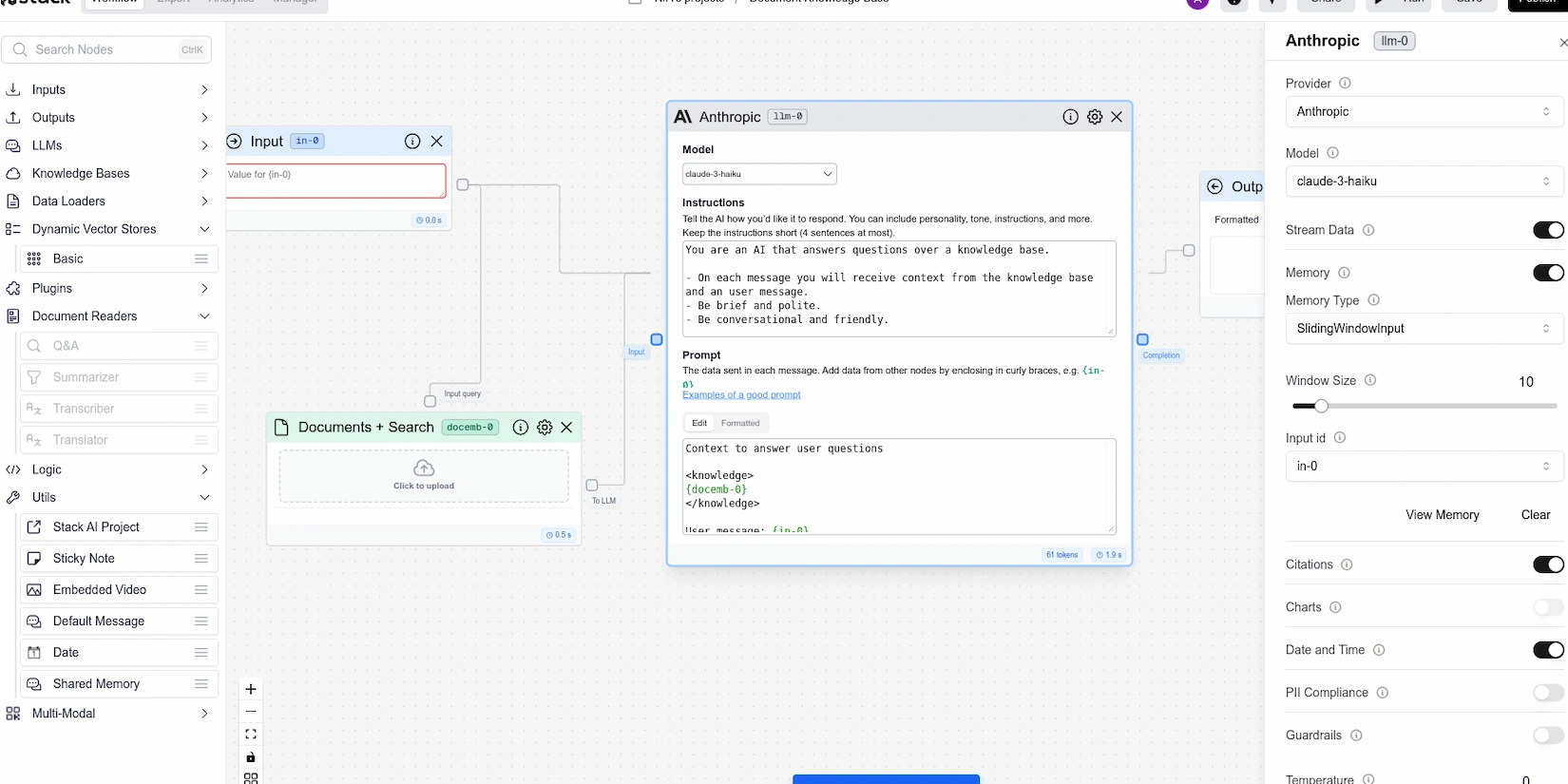The image size is (1568, 784).
Task: Open settings gear on Anthropic node
Action: coord(1095,117)
